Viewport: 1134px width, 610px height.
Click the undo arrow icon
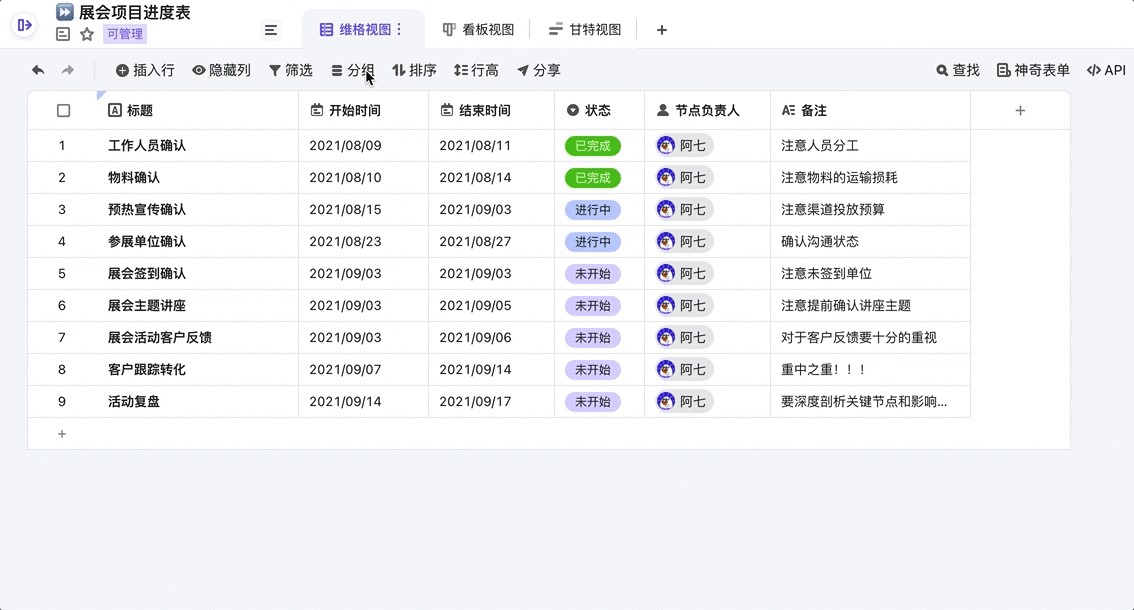38,70
